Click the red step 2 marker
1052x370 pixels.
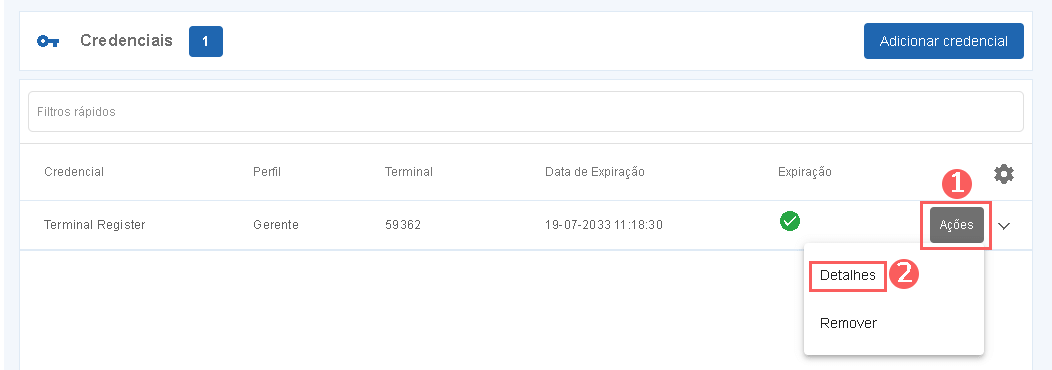click(x=903, y=275)
